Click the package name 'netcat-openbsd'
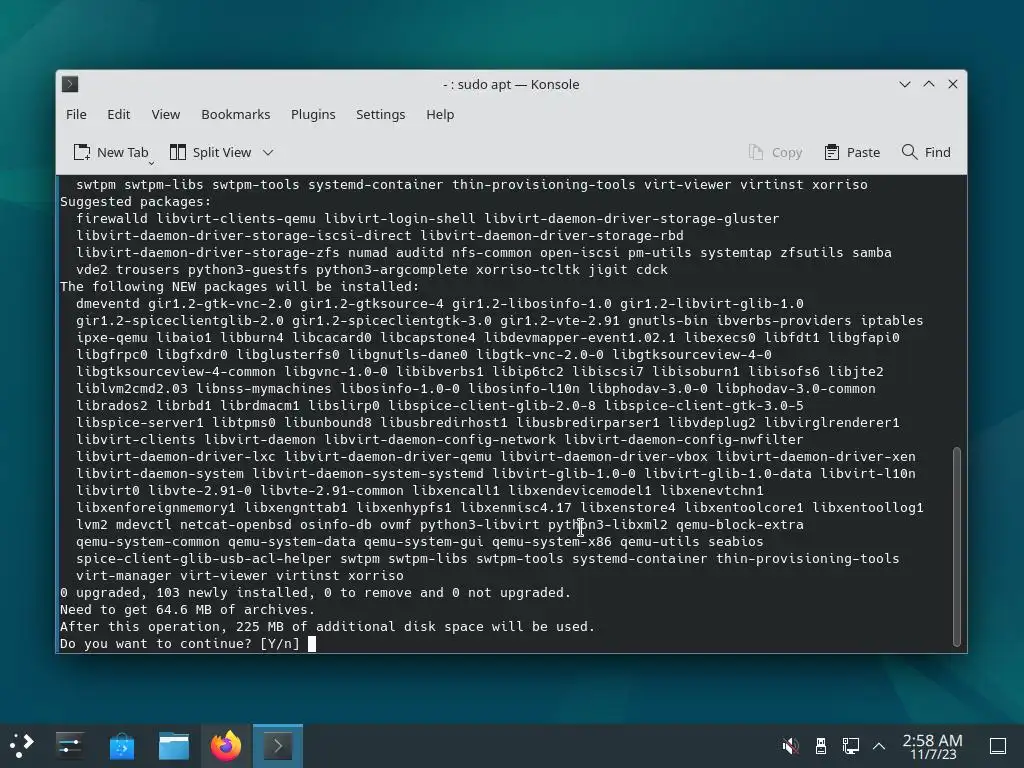Viewport: 1024px width, 768px height. coord(235,524)
